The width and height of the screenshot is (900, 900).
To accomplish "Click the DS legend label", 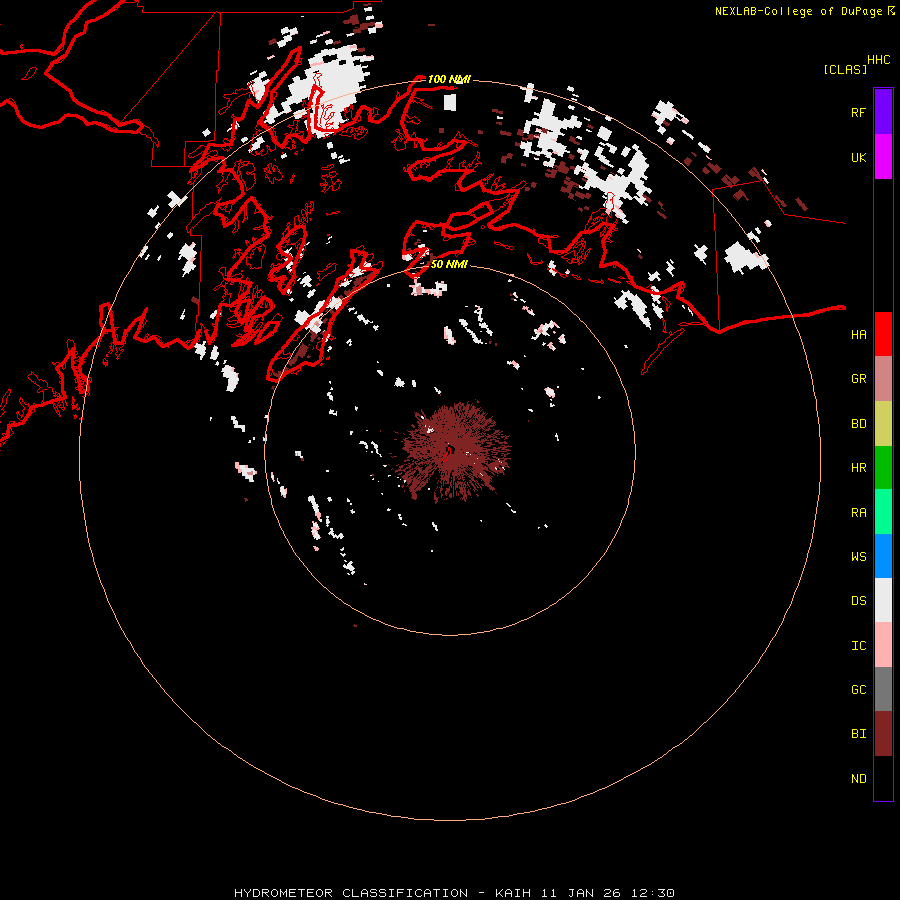I will (x=858, y=601).
